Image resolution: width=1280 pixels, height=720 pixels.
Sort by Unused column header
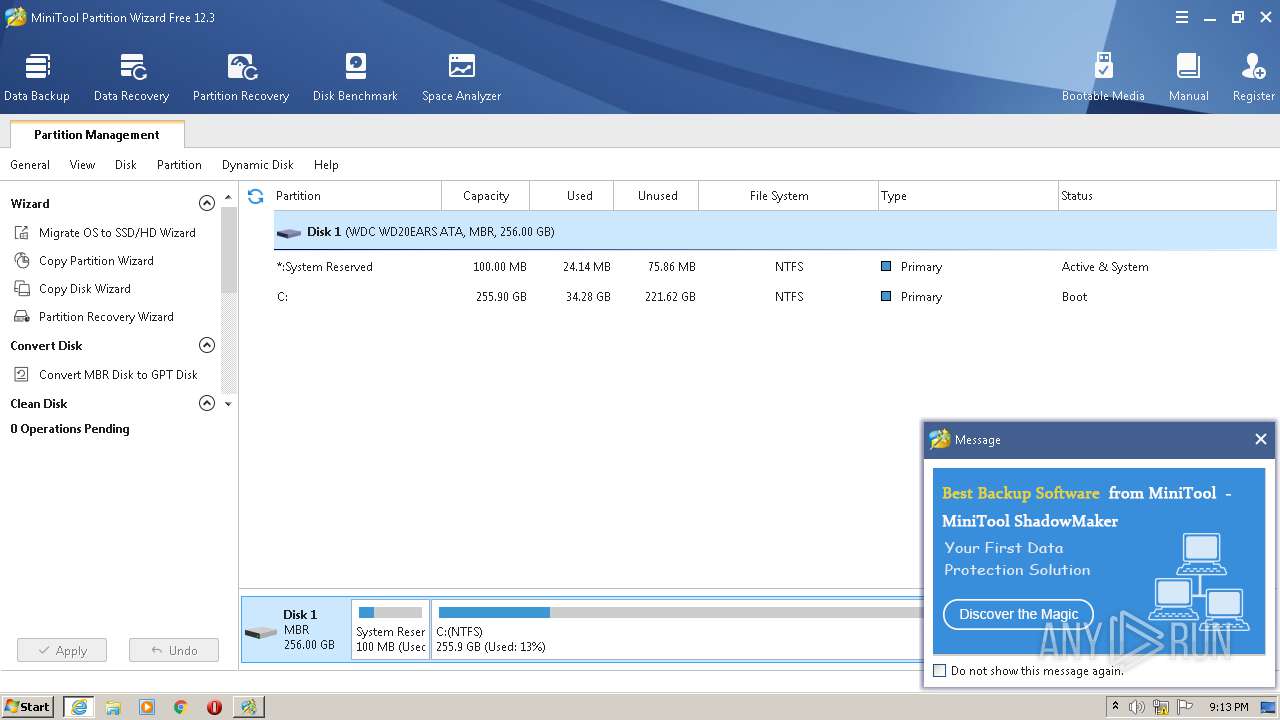coord(657,196)
